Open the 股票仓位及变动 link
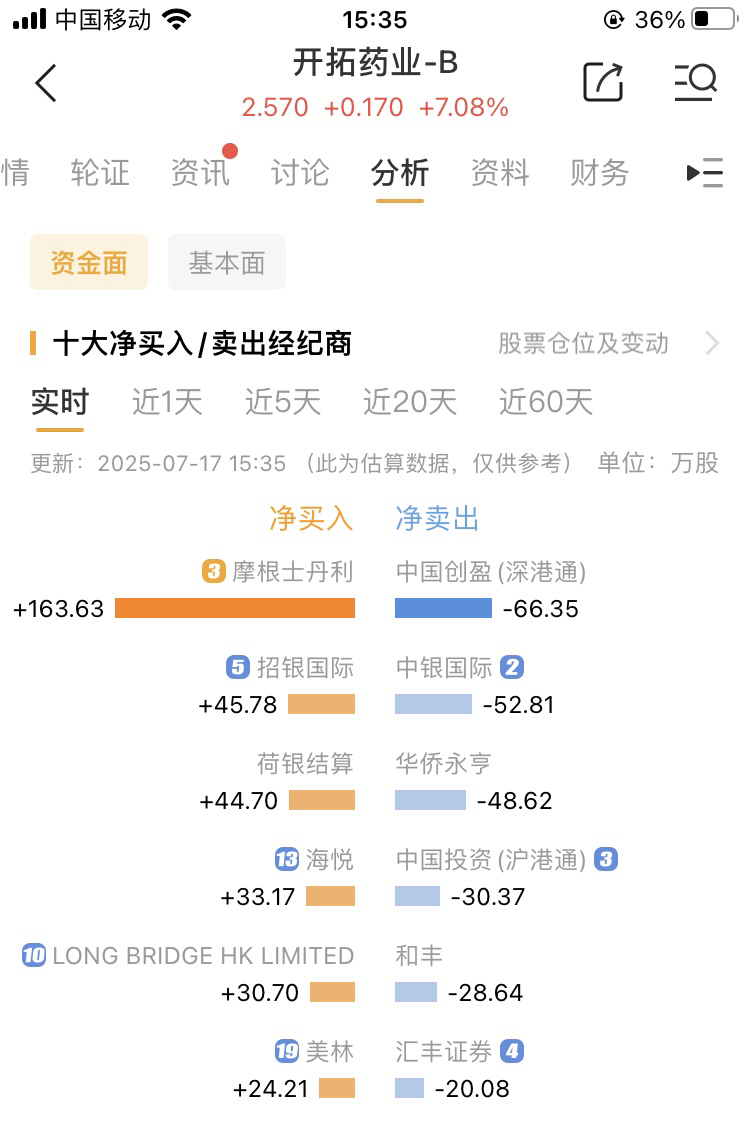Image resolution: width=750 pixels, height=1123 pixels. (x=583, y=344)
